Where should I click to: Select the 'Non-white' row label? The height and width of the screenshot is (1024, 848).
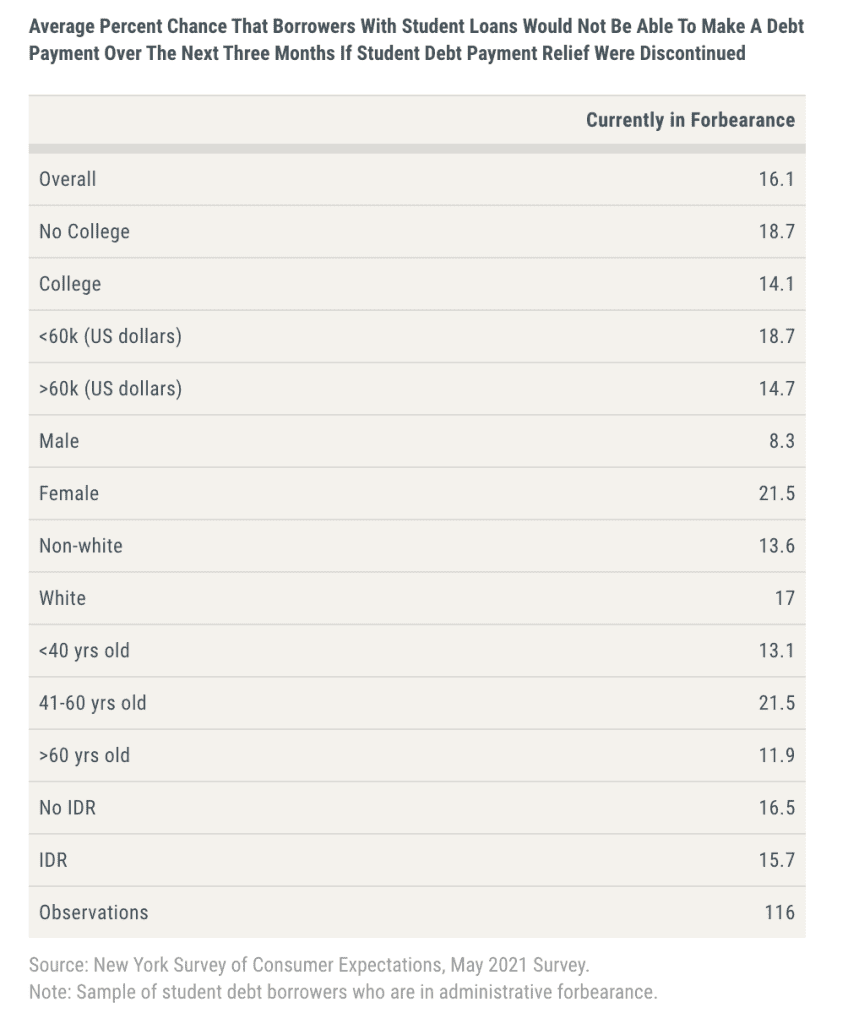[x=81, y=546]
